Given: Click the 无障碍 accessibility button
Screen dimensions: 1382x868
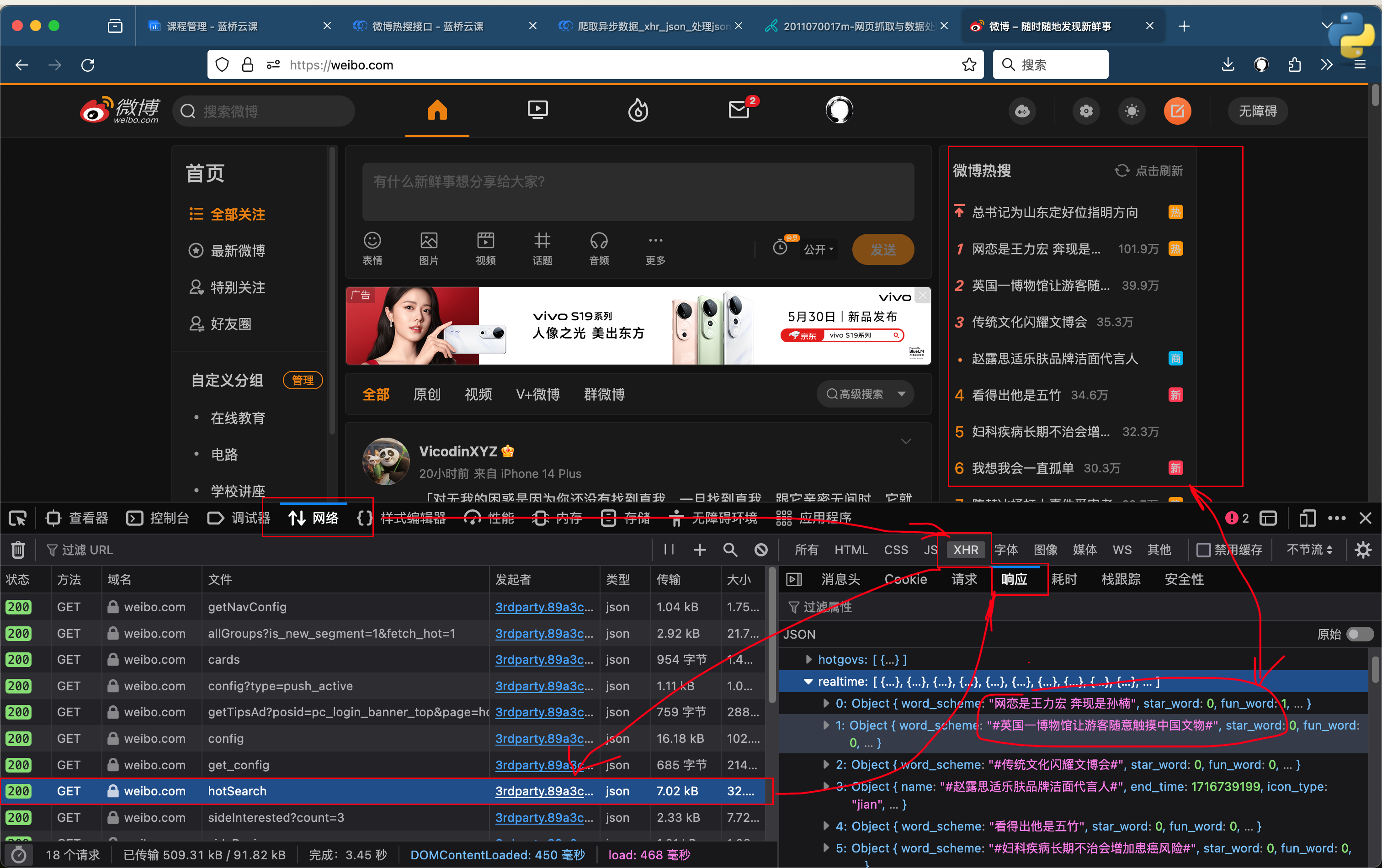Looking at the screenshot, I should pos(1257,111).
